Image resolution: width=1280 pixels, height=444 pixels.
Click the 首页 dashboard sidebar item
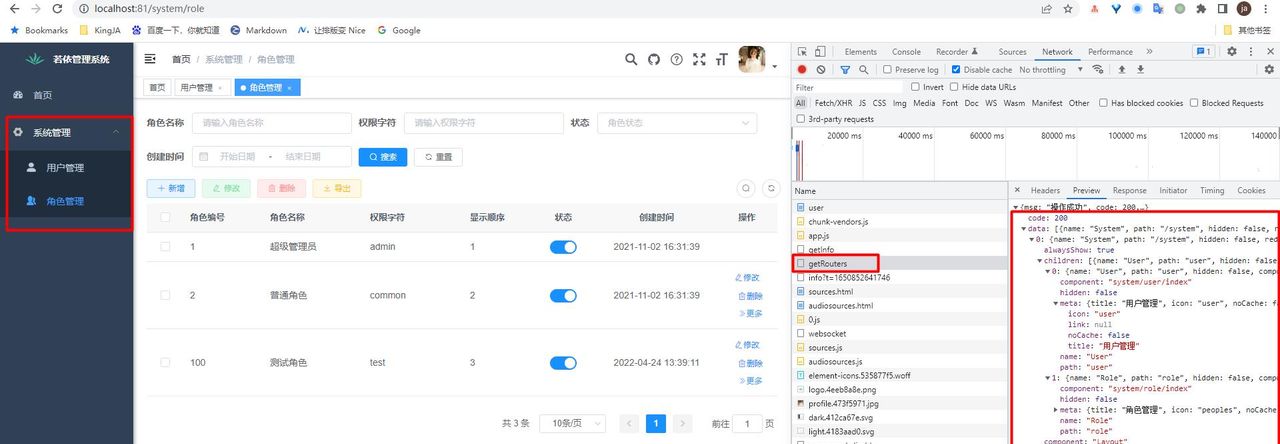(66, 95)
